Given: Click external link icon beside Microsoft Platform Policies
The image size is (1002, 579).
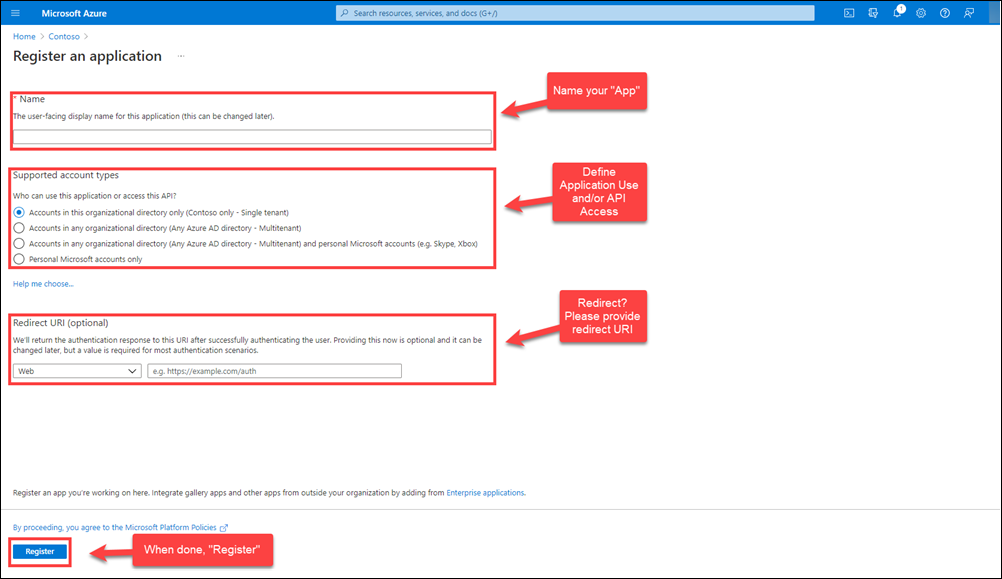Looking at the screenshot, I should (x=225, y=527).
